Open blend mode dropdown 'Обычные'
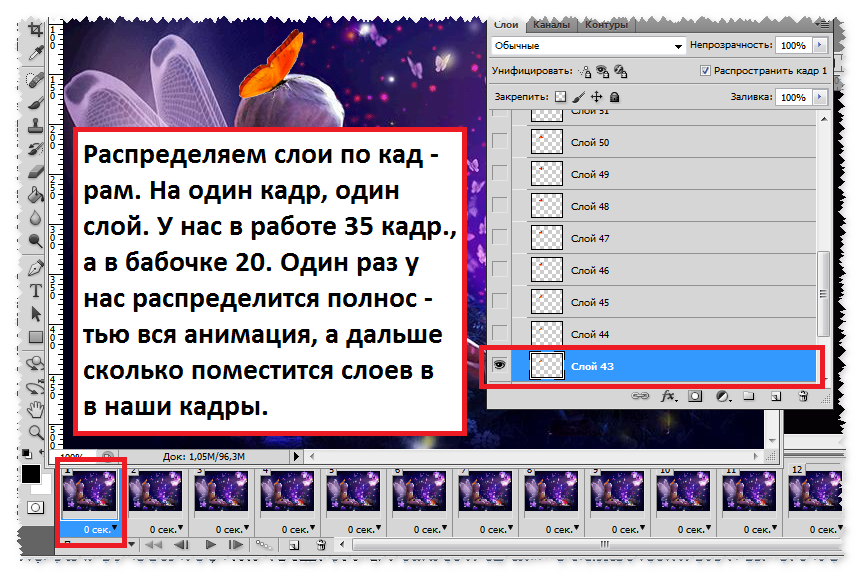Viewport: 862px width, 579px height. click(x=588, y=46)
